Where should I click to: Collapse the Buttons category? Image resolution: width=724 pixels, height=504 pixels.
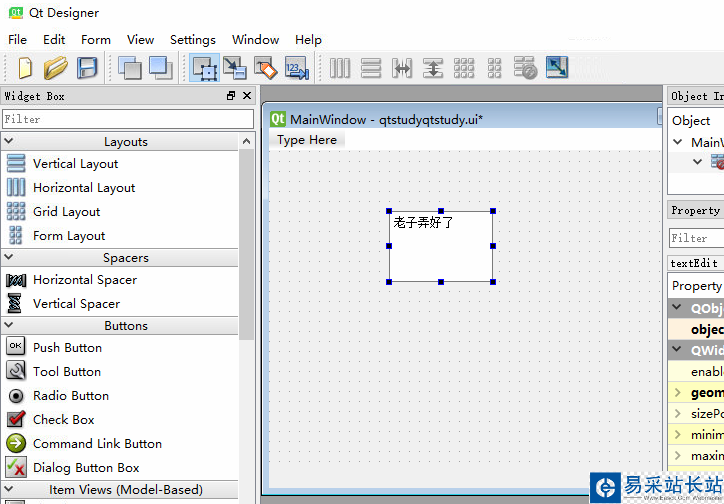[9, 324]
